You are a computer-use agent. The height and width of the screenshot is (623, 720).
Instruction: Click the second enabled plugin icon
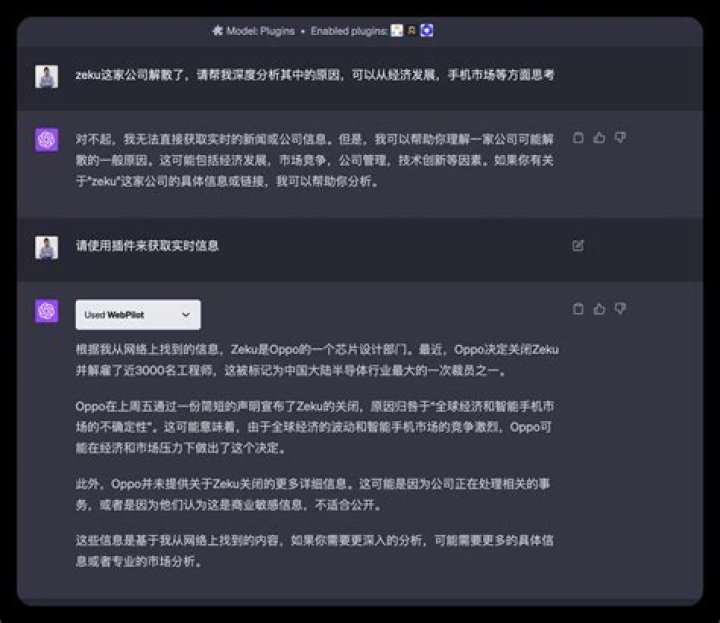411,31
